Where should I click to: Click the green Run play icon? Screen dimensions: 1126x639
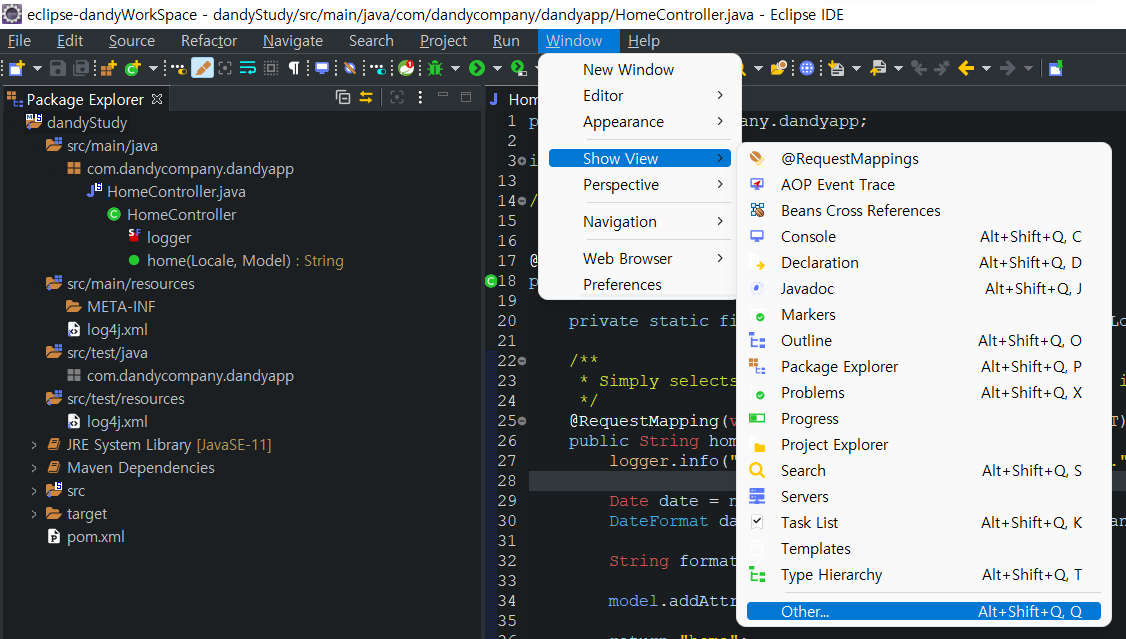click(477, 68)
